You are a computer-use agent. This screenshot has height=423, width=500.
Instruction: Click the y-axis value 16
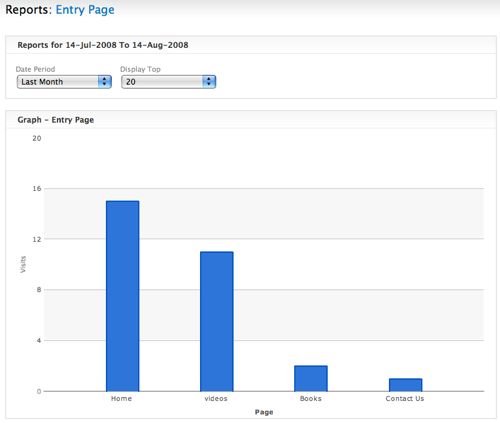click(37, 189)
